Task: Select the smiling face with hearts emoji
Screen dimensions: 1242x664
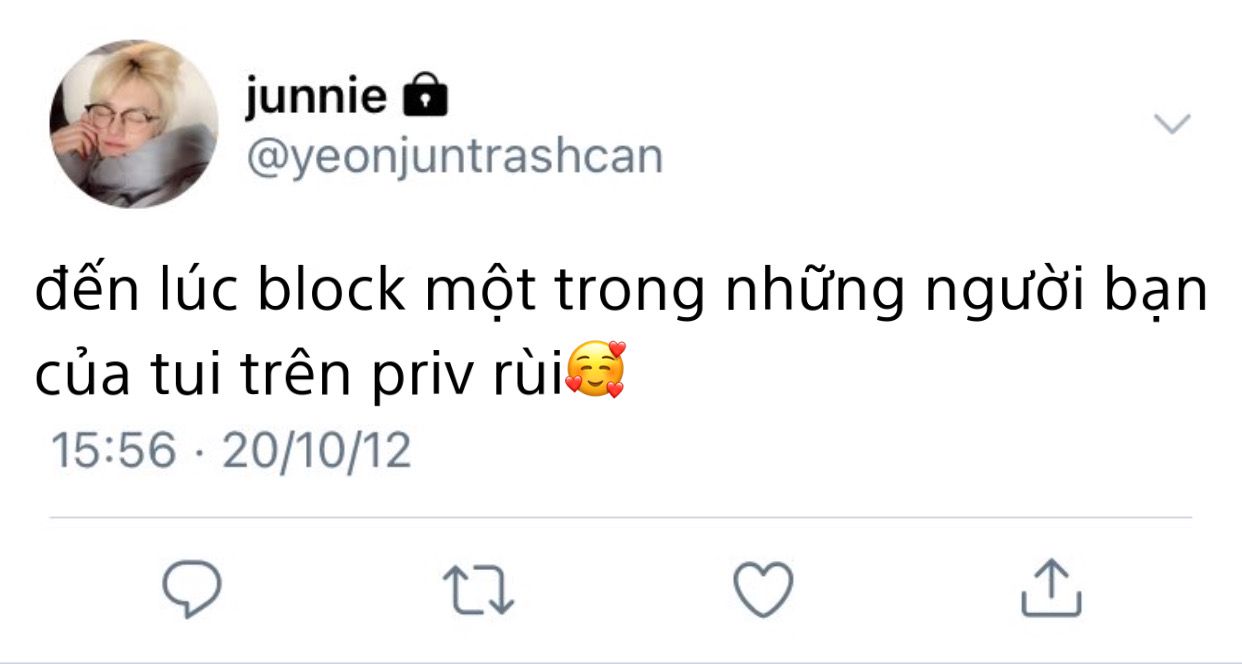Action: (x=596, y=370)
